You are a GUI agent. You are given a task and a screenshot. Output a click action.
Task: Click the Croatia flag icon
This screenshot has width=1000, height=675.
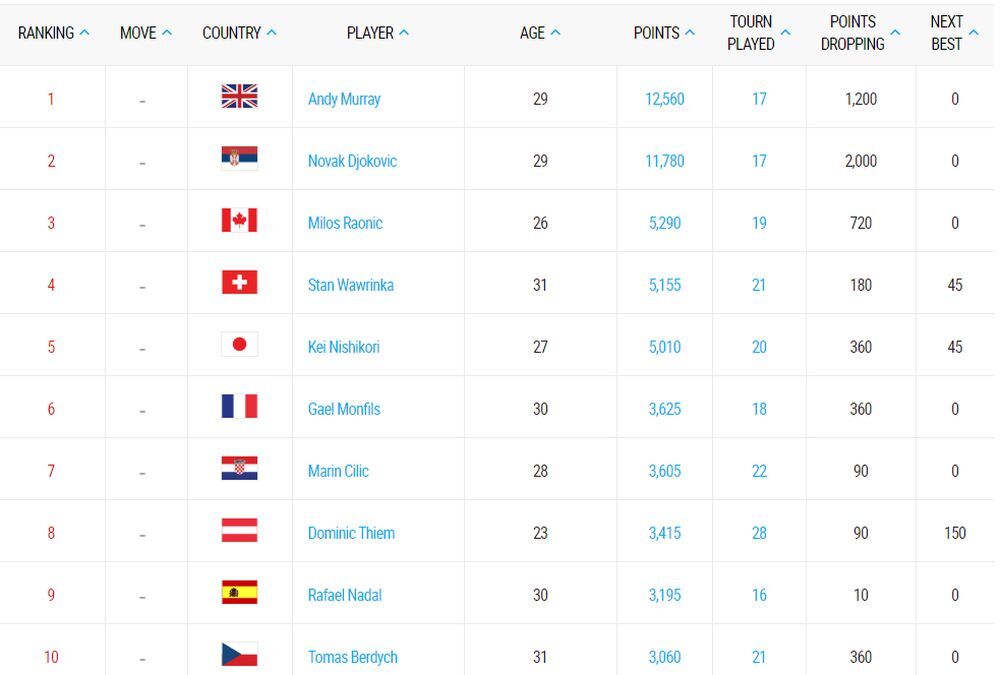[239, 469]
